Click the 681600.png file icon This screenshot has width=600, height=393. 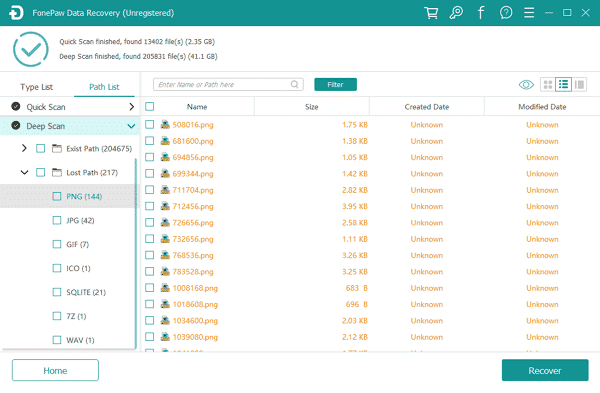coord(165,141)
